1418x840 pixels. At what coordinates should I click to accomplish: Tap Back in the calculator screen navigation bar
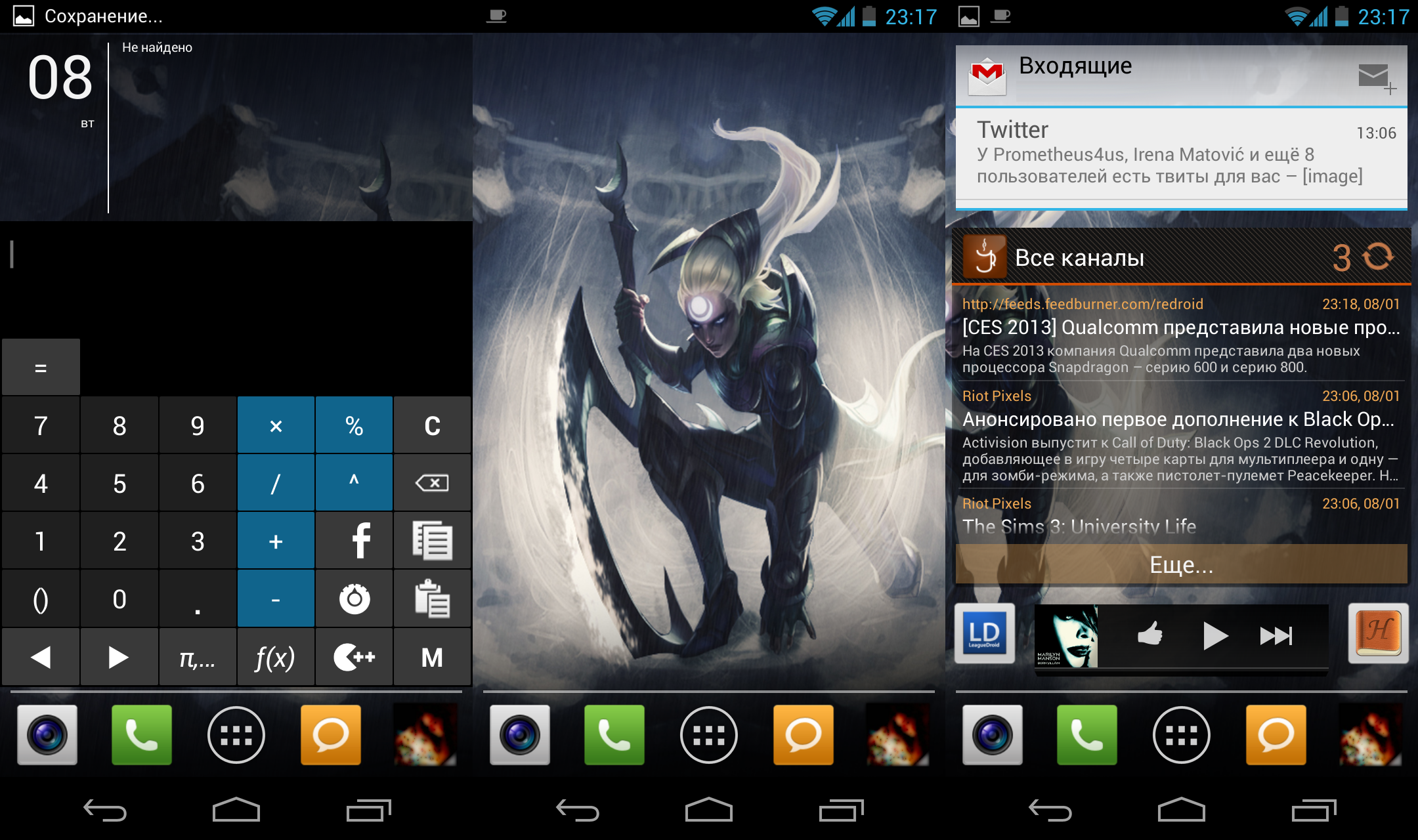coord(105,811)
